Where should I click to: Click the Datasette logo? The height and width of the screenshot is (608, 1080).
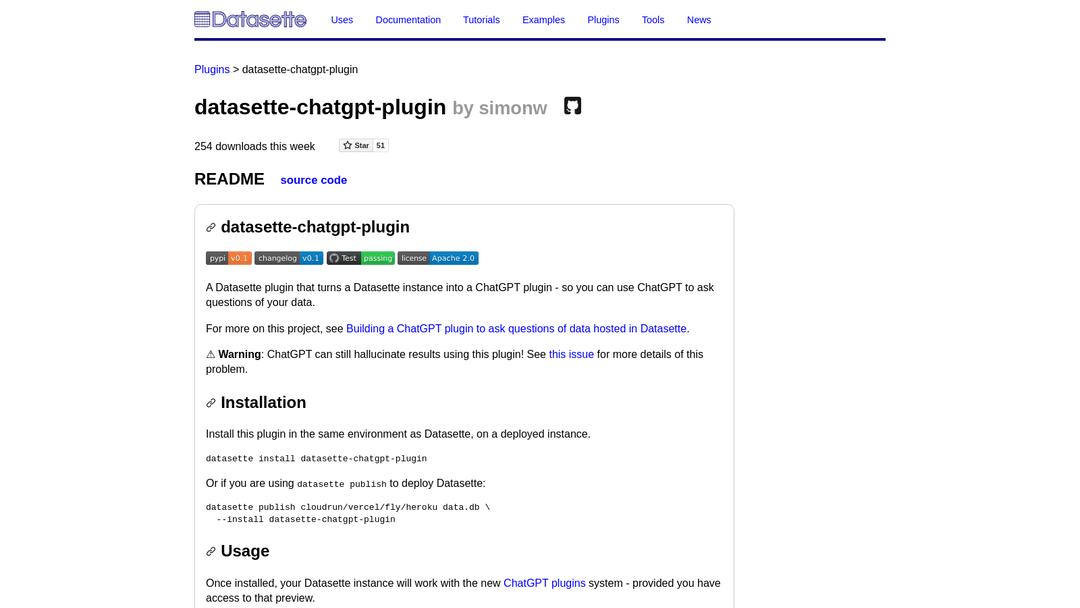tap(250, 19)
